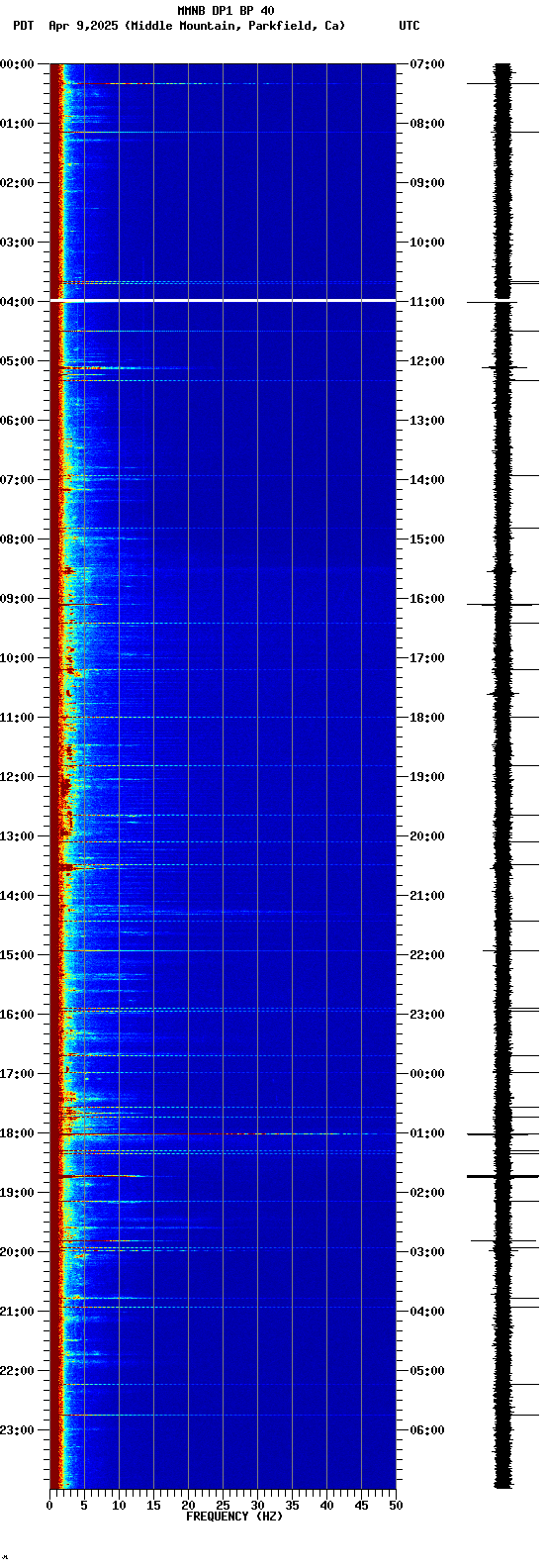
Task: Select the PDT axis label '00:00'
Action: pyautogui.click(x=17, y=64)
